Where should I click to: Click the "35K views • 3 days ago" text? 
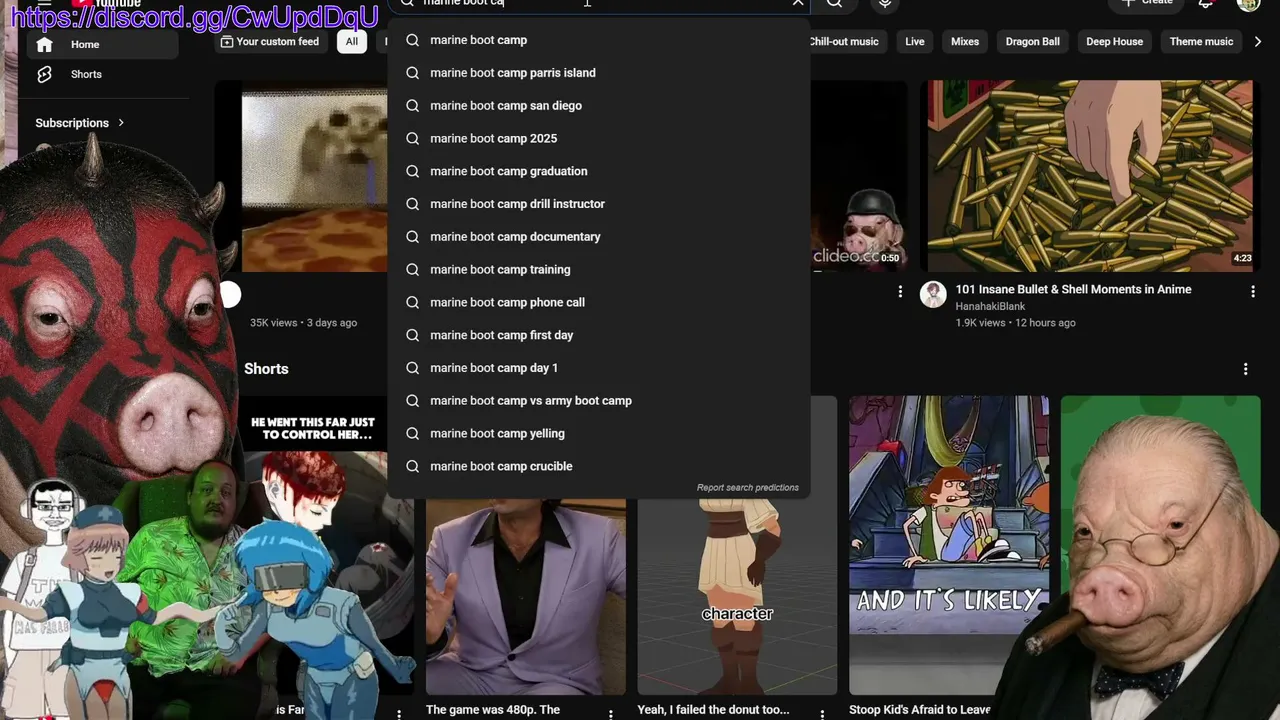tap(303, 323)
